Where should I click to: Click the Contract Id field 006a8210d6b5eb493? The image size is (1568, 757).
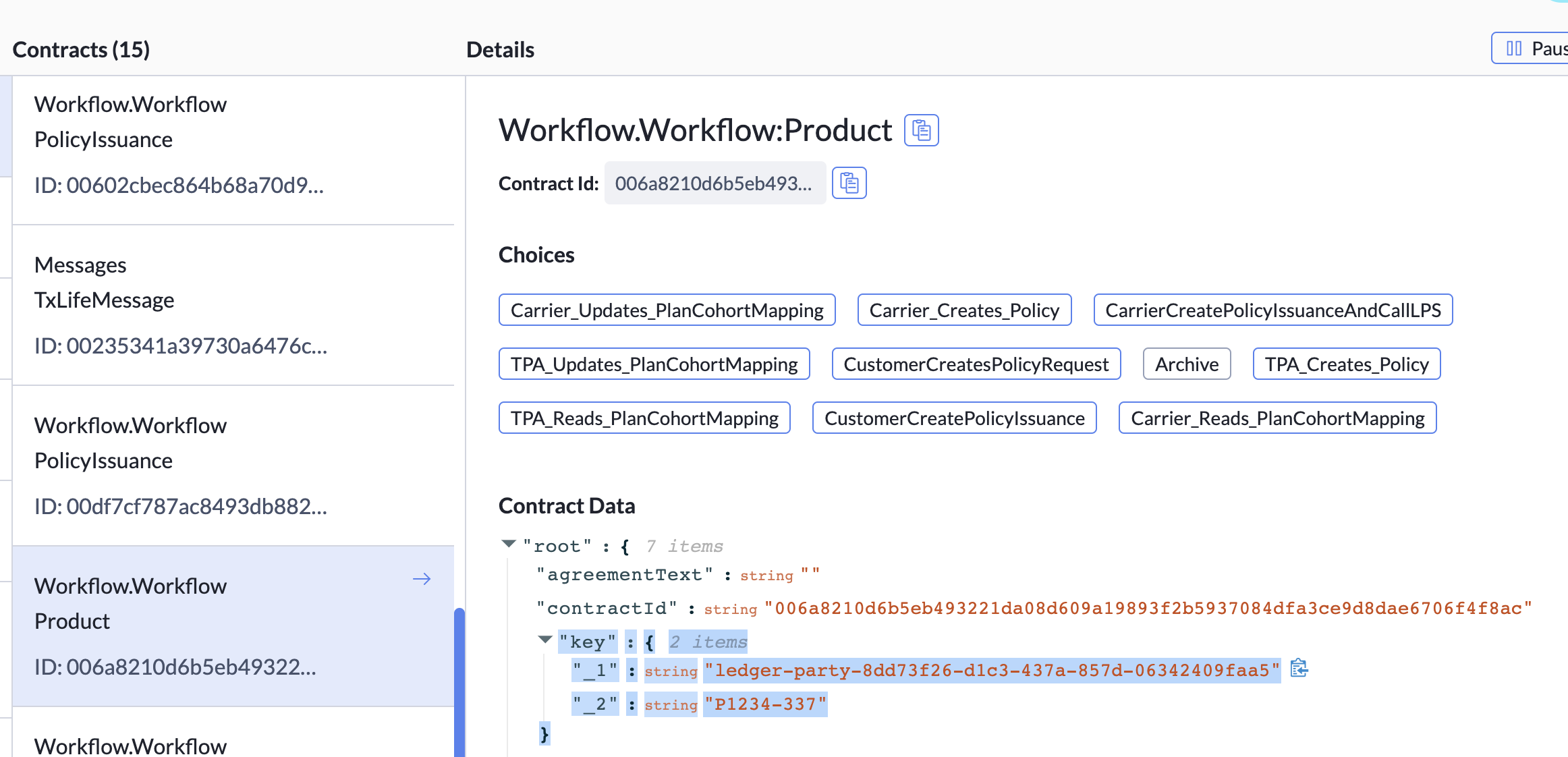point(714,184)
